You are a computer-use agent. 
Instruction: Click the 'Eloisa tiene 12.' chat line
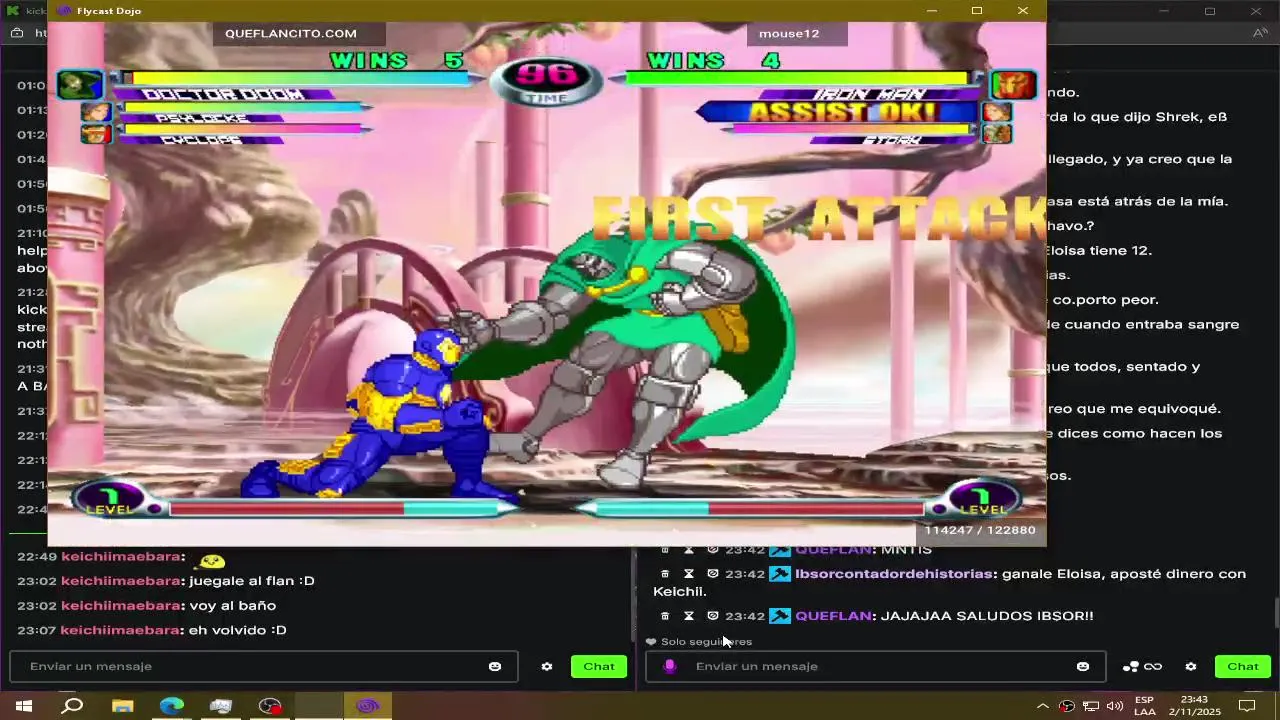point(1100,251)
